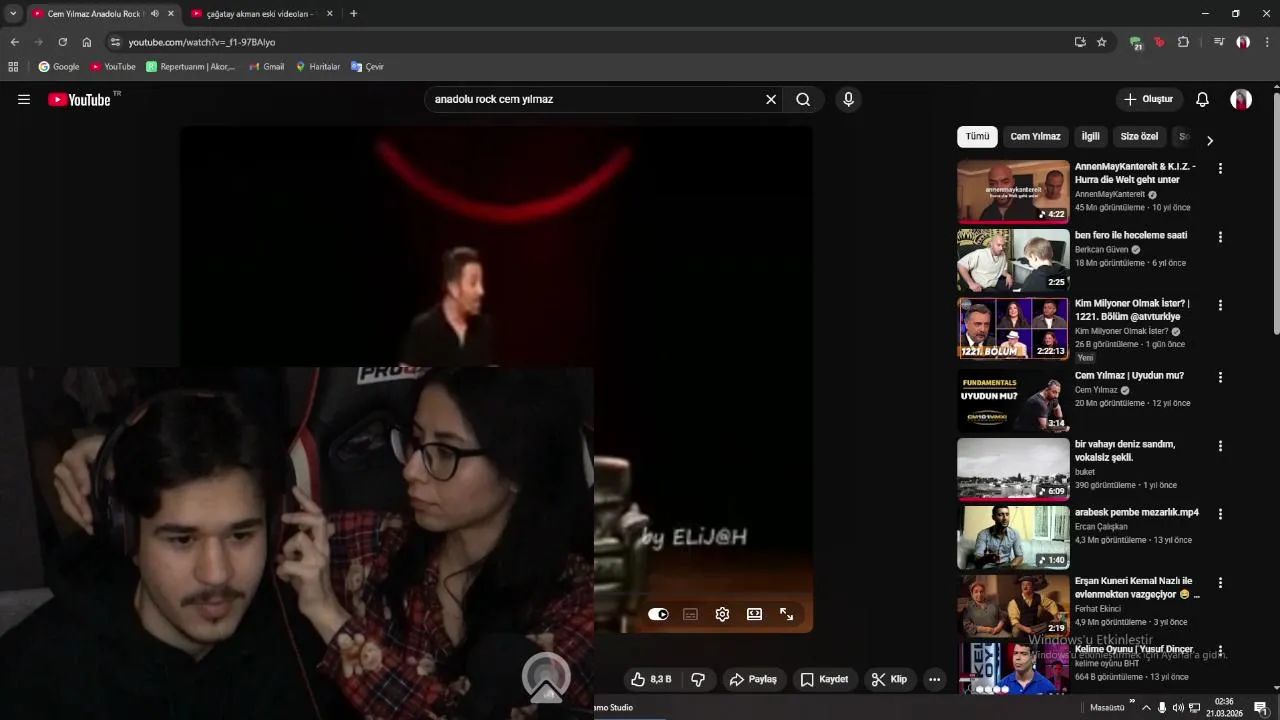Open options for ben fero video
This screenshot has width=1280, height=720.
pyautogui.click(x=1220, y=237)
